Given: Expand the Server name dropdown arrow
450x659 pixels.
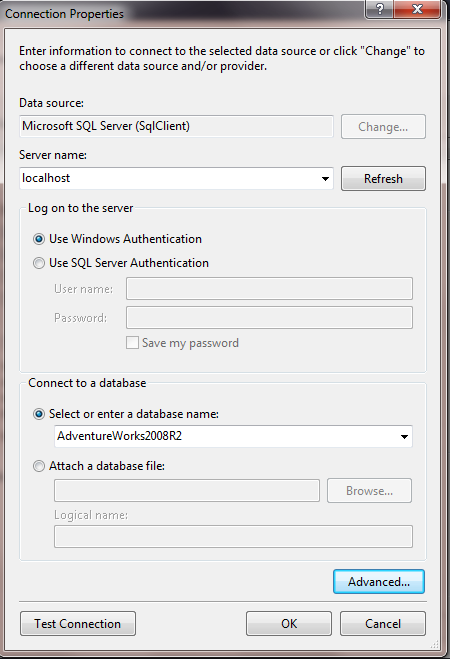Looking at the screenshot, I should pos(325,179).
